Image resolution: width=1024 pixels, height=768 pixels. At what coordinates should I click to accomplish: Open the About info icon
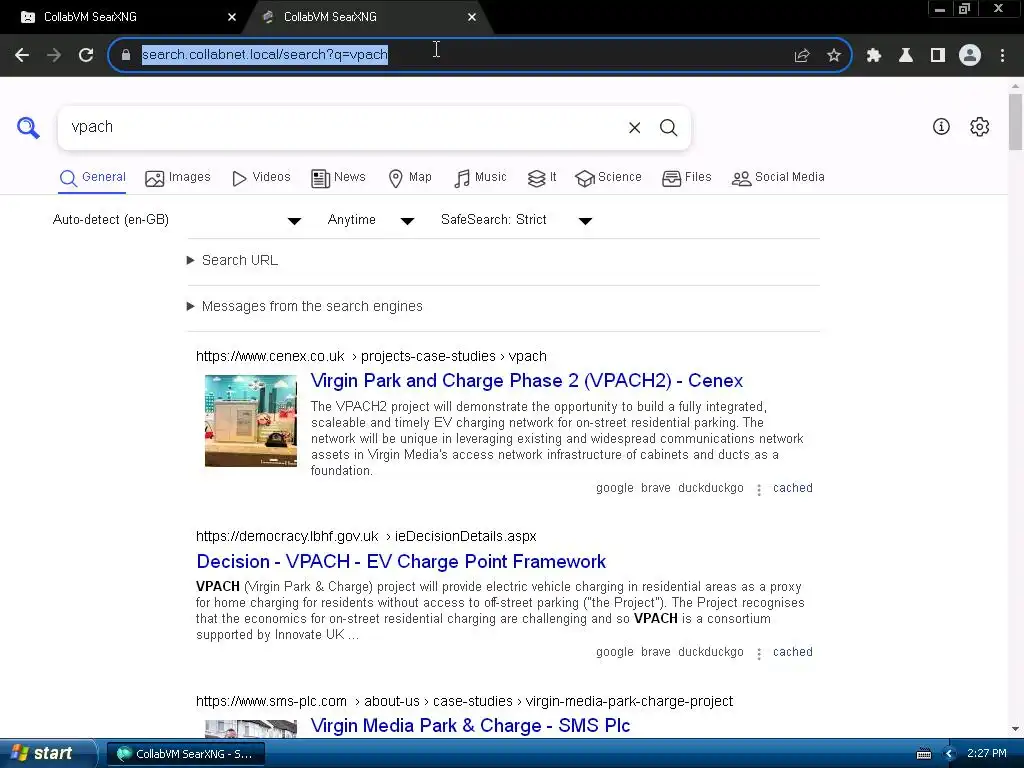pos(941,127)
